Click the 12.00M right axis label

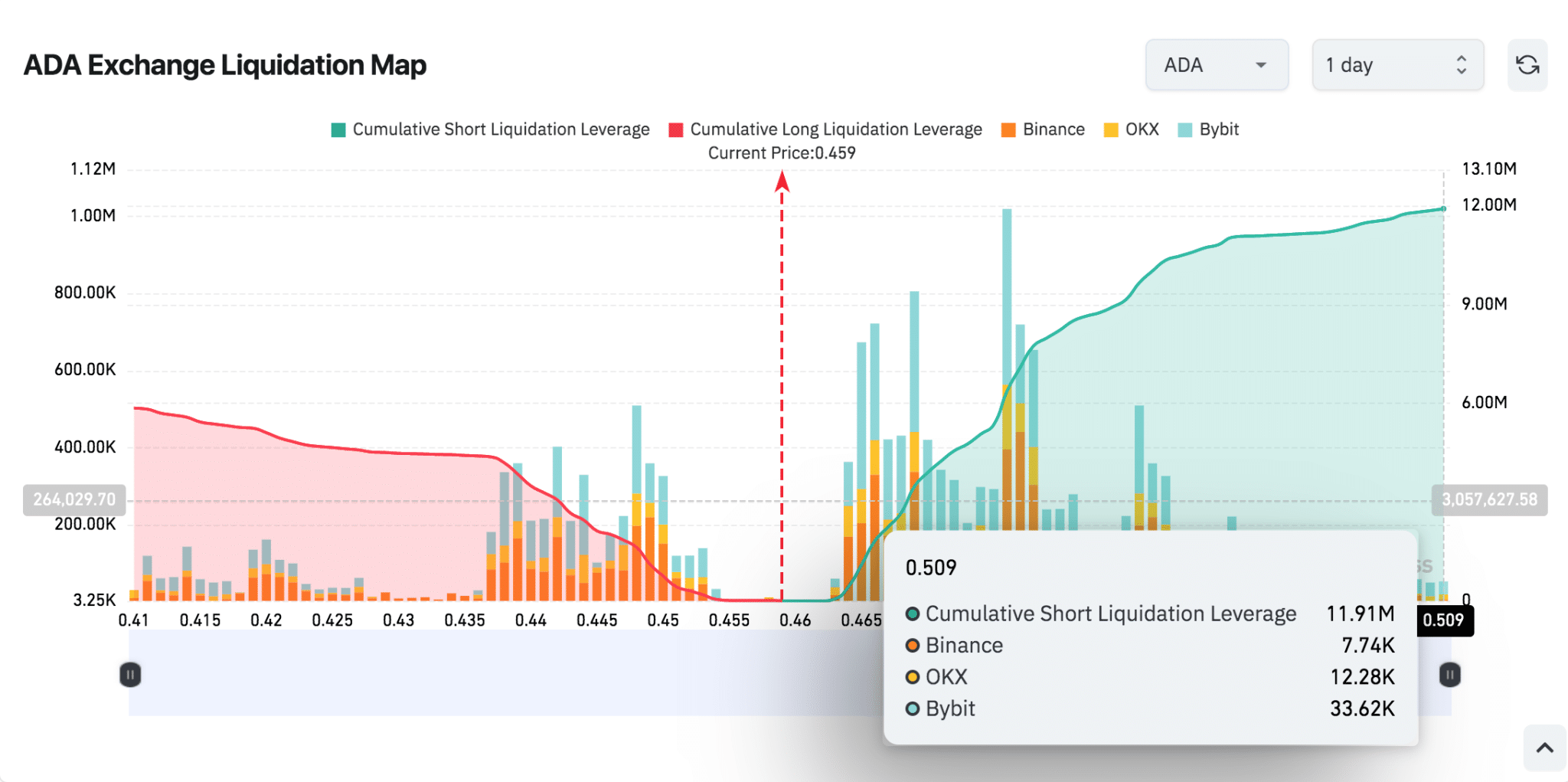[x=1489, y=205]
